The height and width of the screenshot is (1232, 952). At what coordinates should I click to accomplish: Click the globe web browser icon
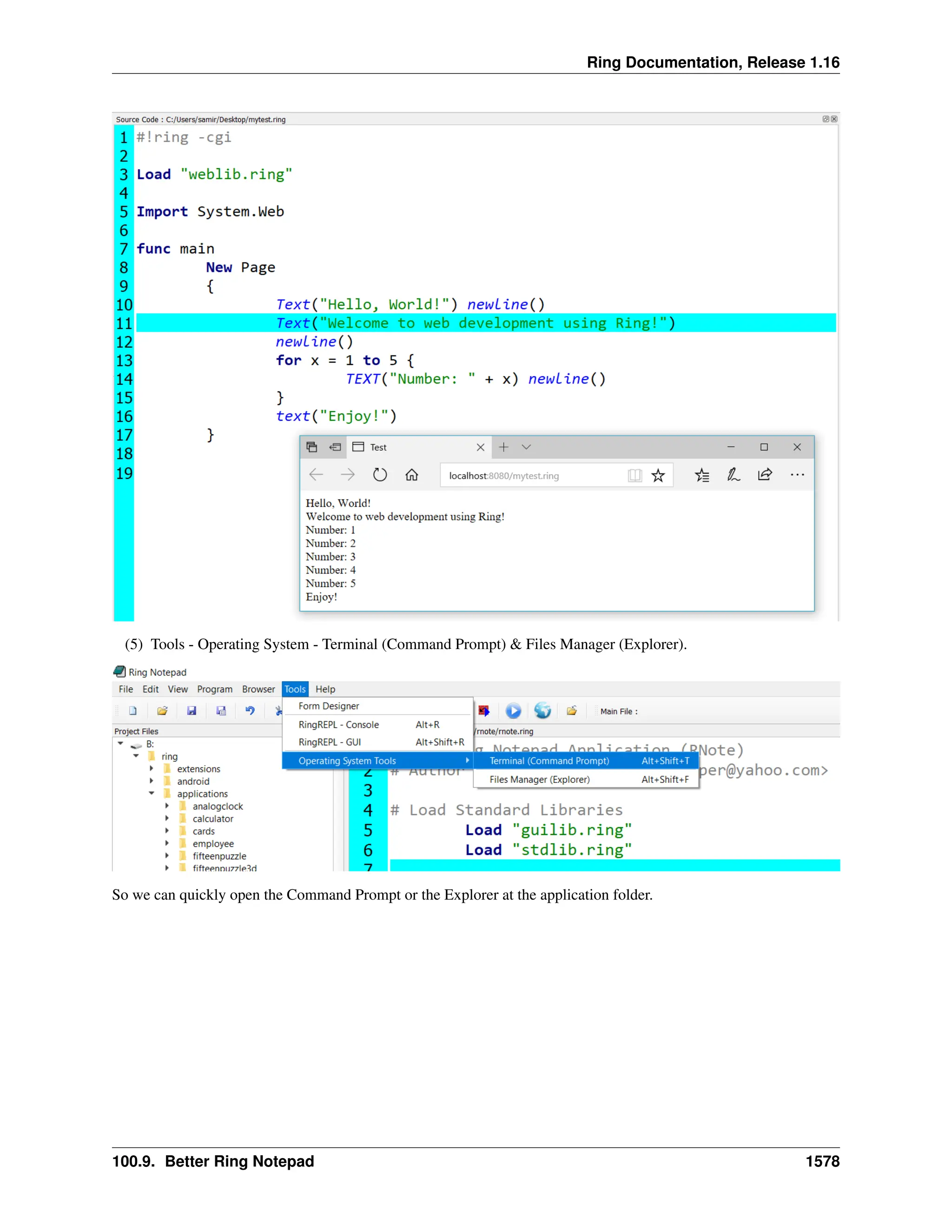[542, 711]
